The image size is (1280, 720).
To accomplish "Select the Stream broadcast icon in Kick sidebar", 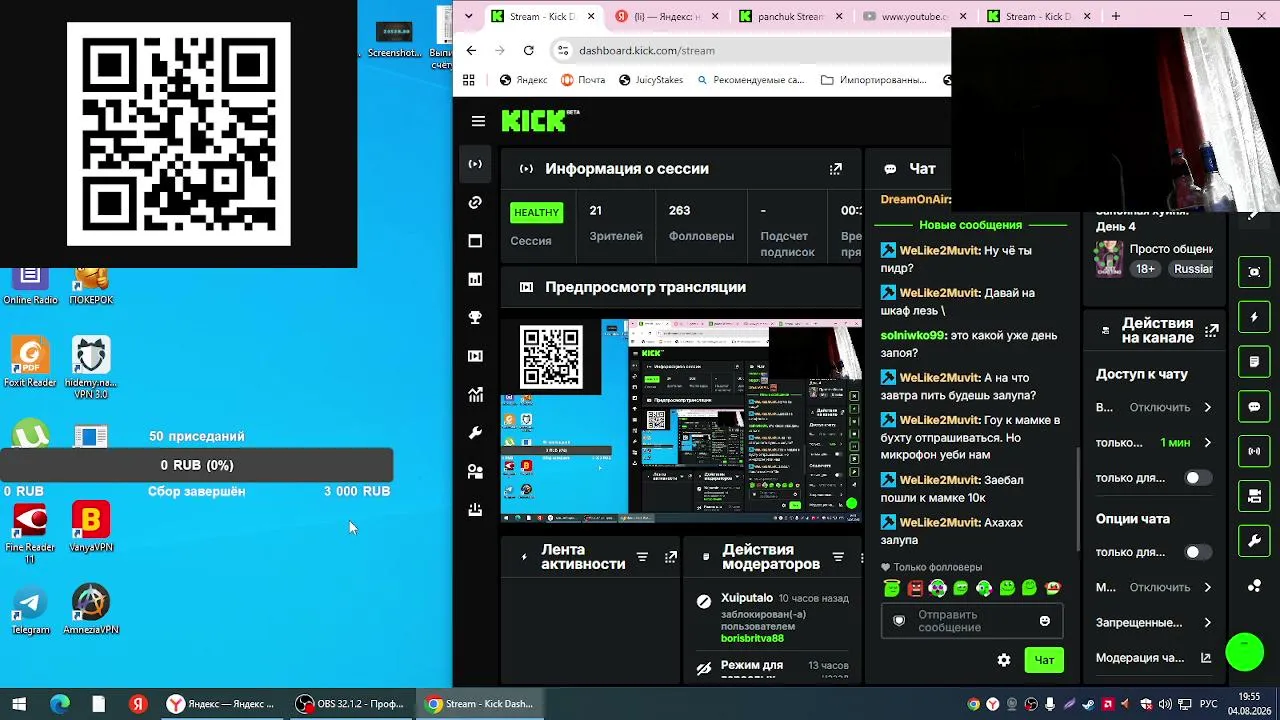I will (475, 164).
